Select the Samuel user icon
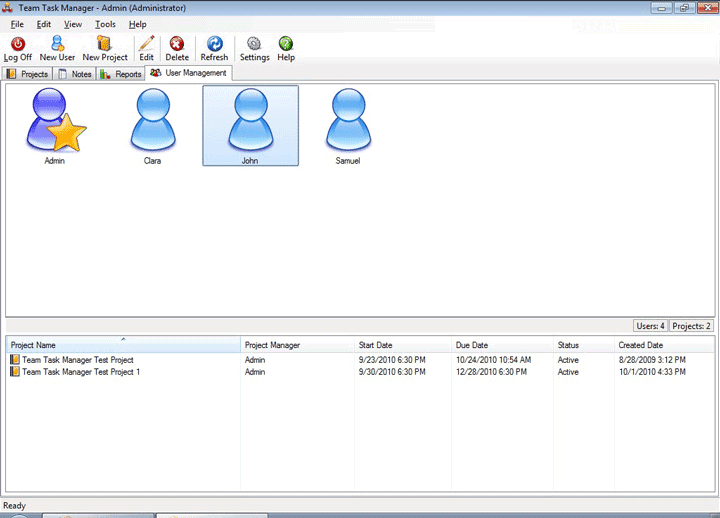Viewport: 720px width, 518px height. pos(347,124)
